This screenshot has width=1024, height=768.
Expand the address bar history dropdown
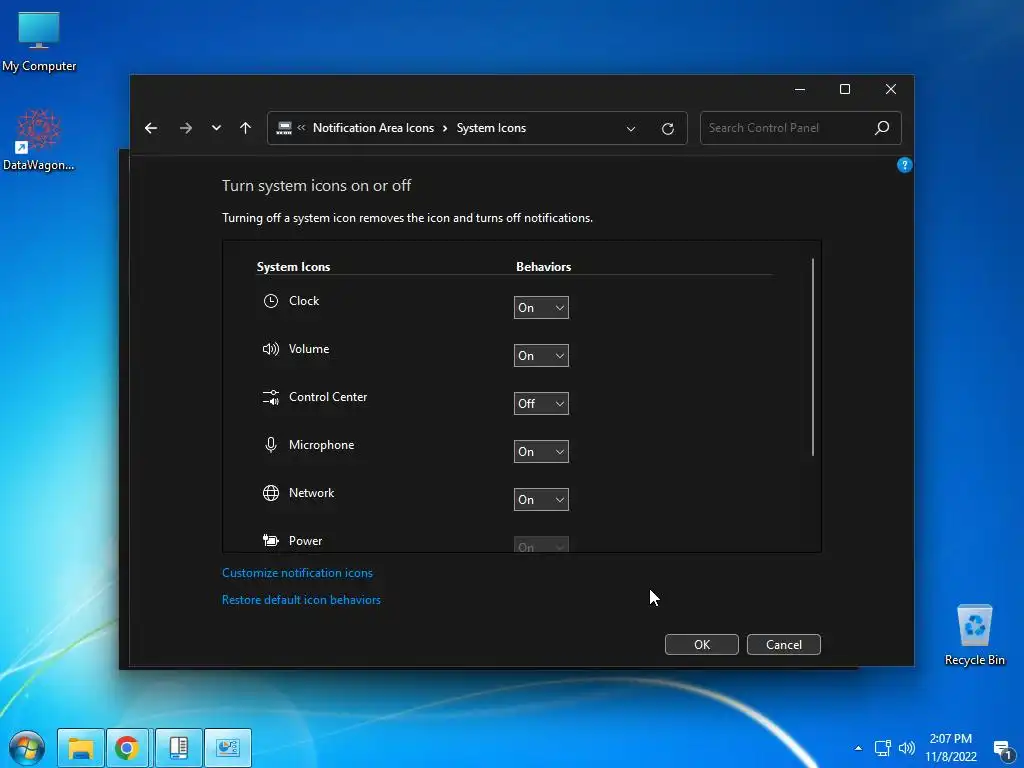pos(631,129)
